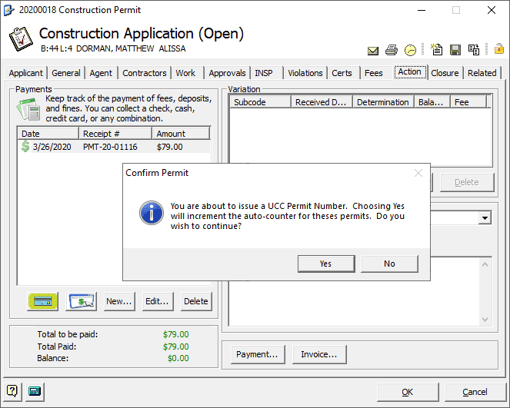Click the Invoice... button
The image size is (510, 408).
[319, 354]
